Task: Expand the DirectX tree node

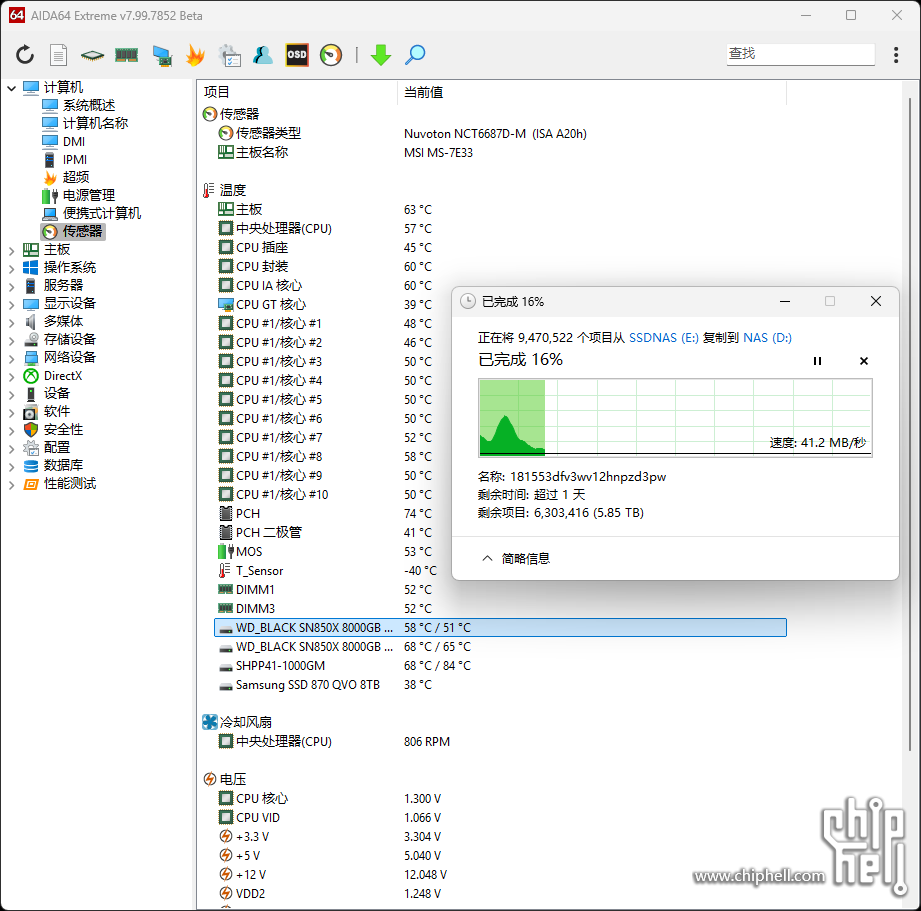Action: 11,377
